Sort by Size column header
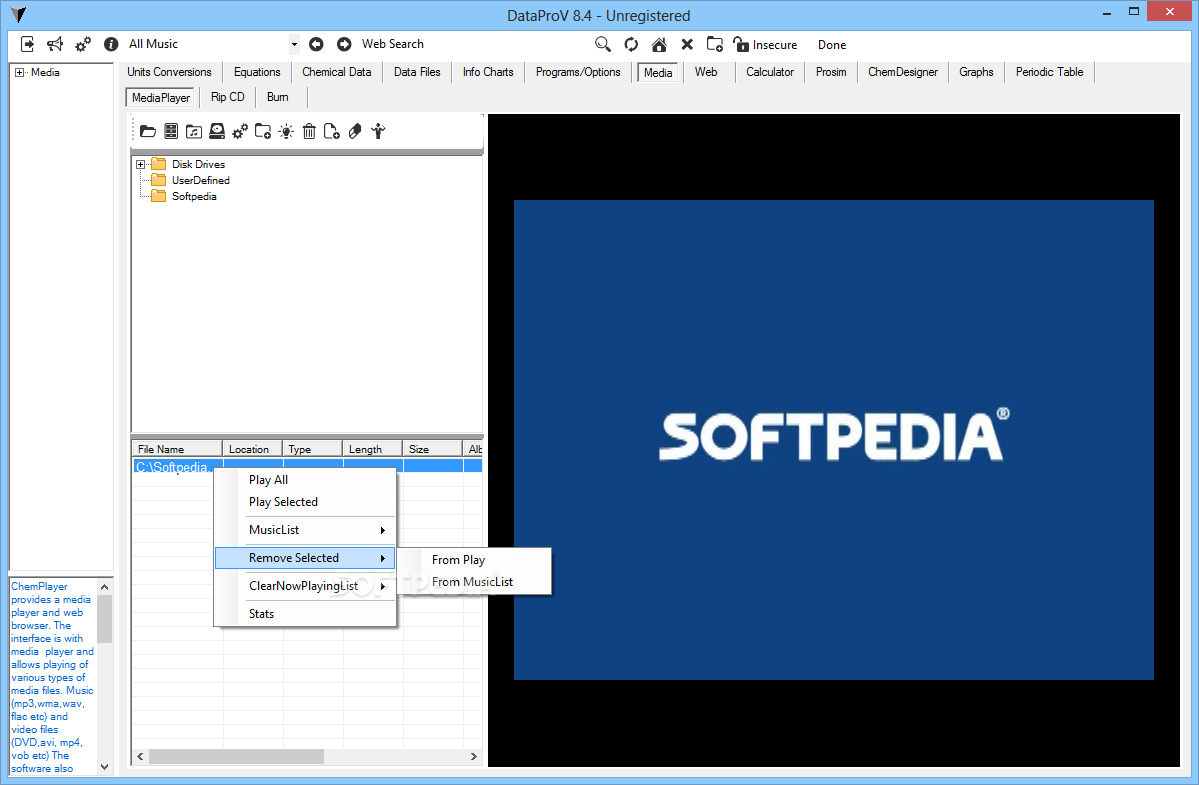1199x785 pixels. [x=433, y=449]
